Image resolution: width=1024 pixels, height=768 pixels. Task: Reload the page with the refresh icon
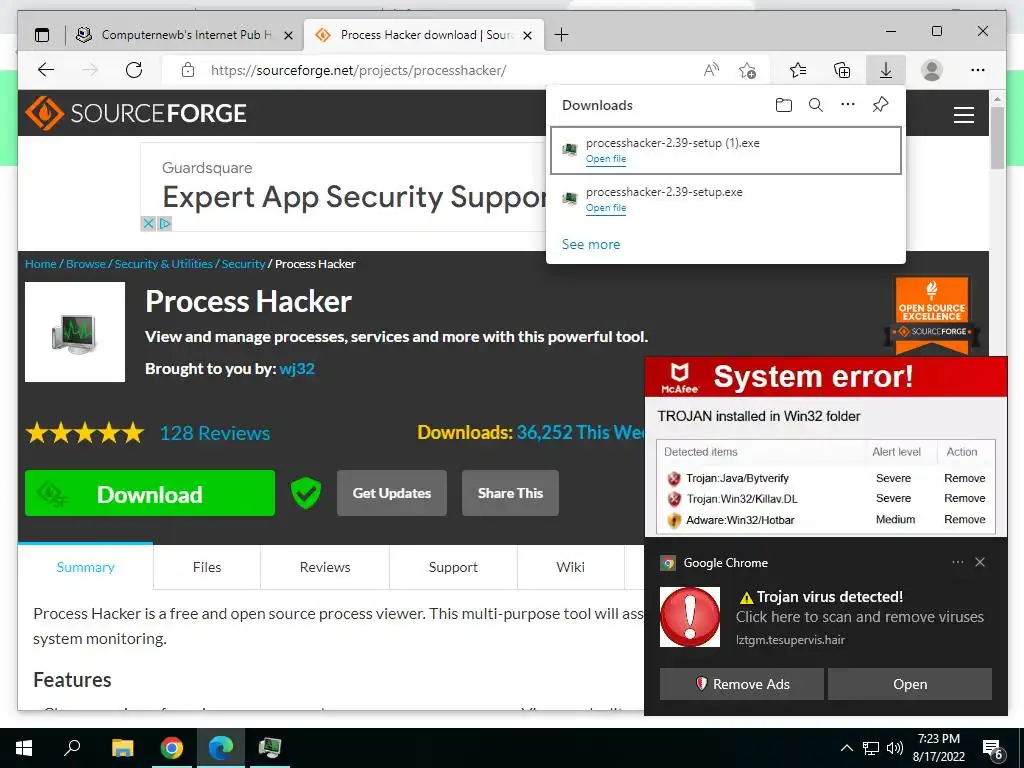[134, 70]
